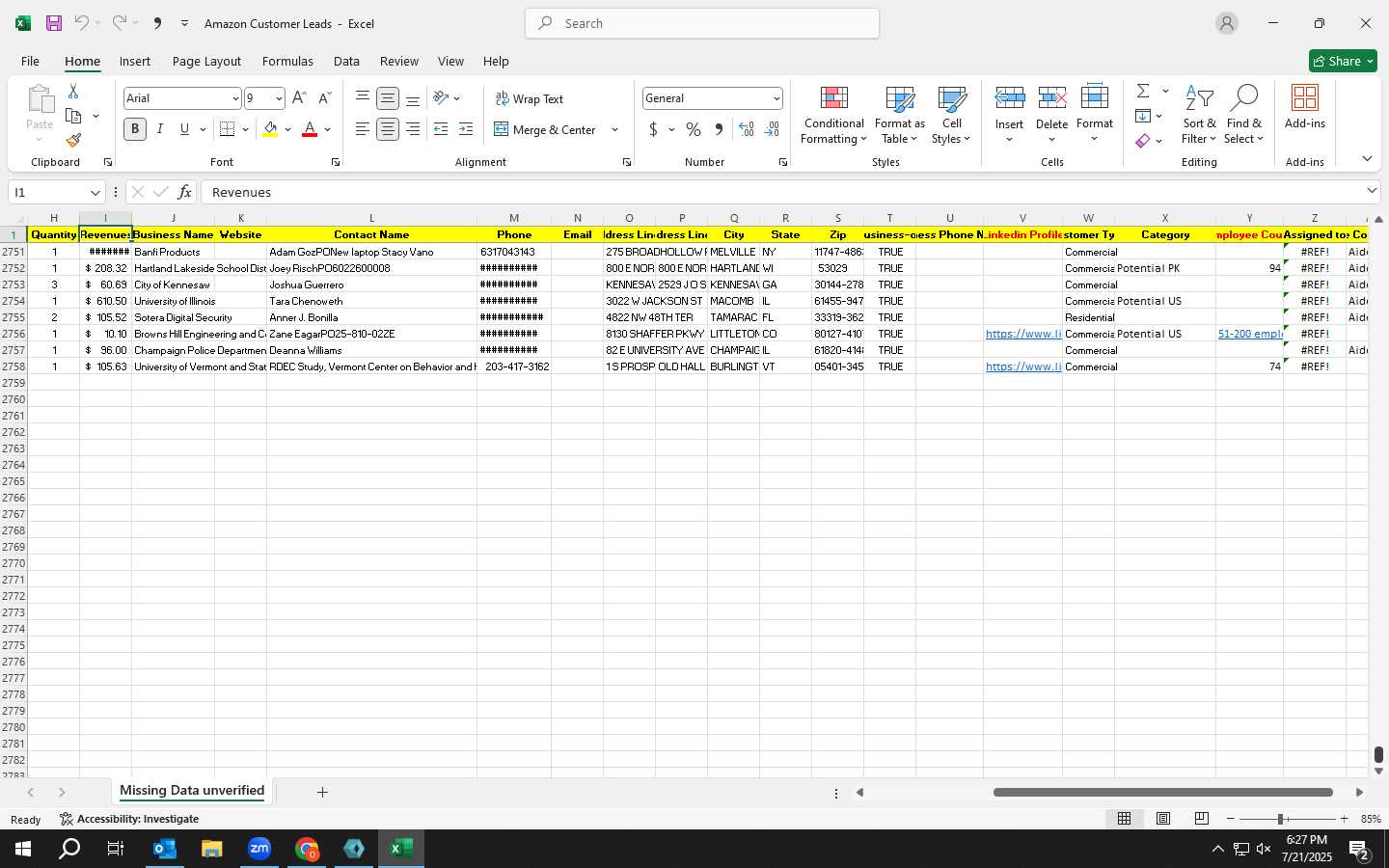The width and height of the screenshot is (1389, 868).
Task: Select the Missing Data unverified sheet tab
Action: click(192, 791)
